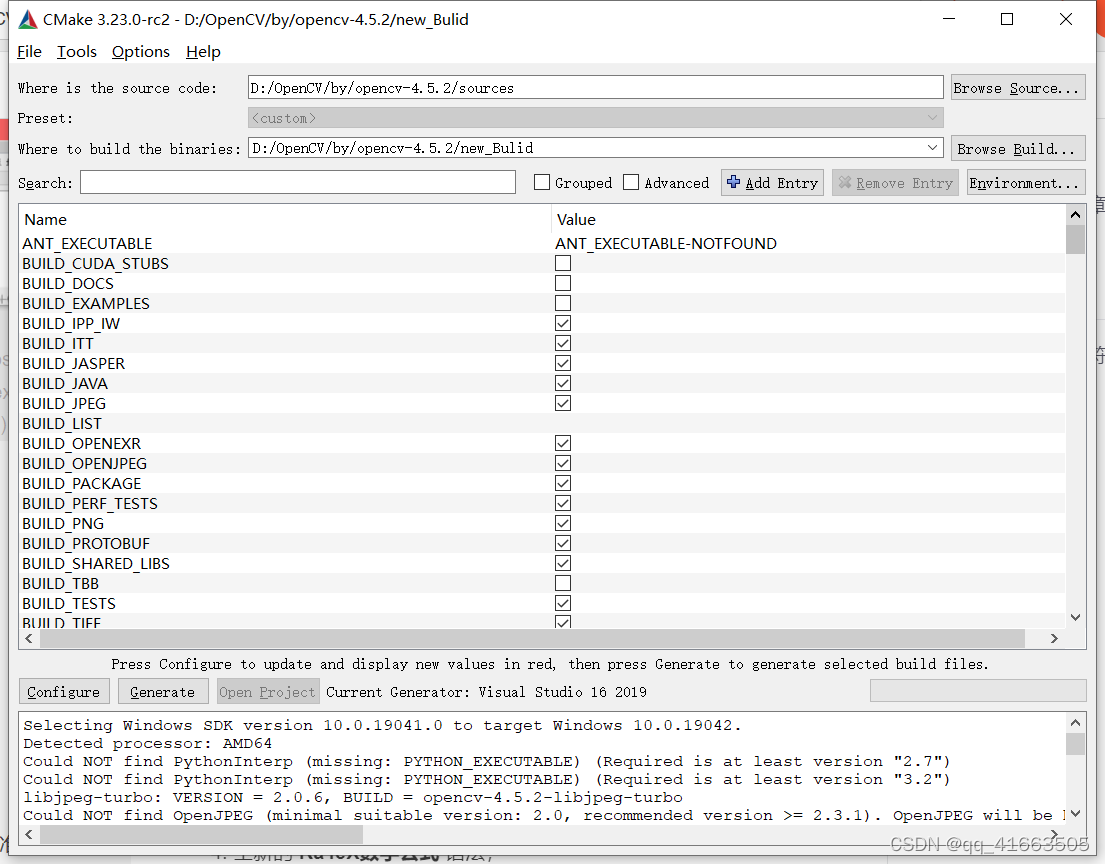Click the output log horizontal scrollbar thumb
The image size is (1105, 864).
[x=202, y=834]
